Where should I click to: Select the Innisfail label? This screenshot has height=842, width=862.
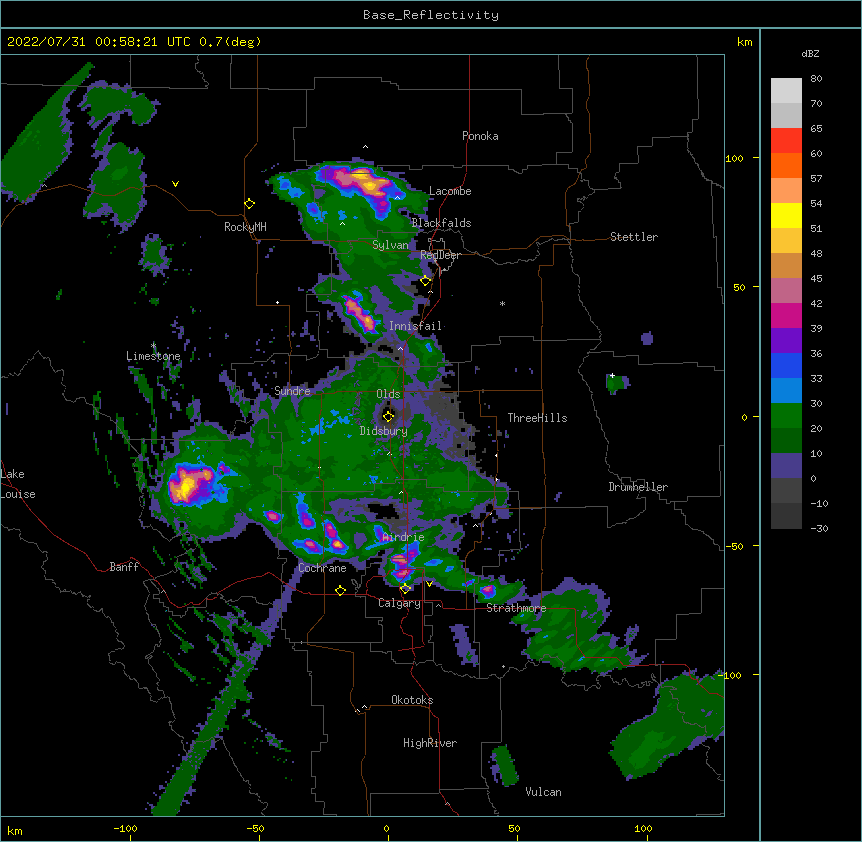pos(415,326)
